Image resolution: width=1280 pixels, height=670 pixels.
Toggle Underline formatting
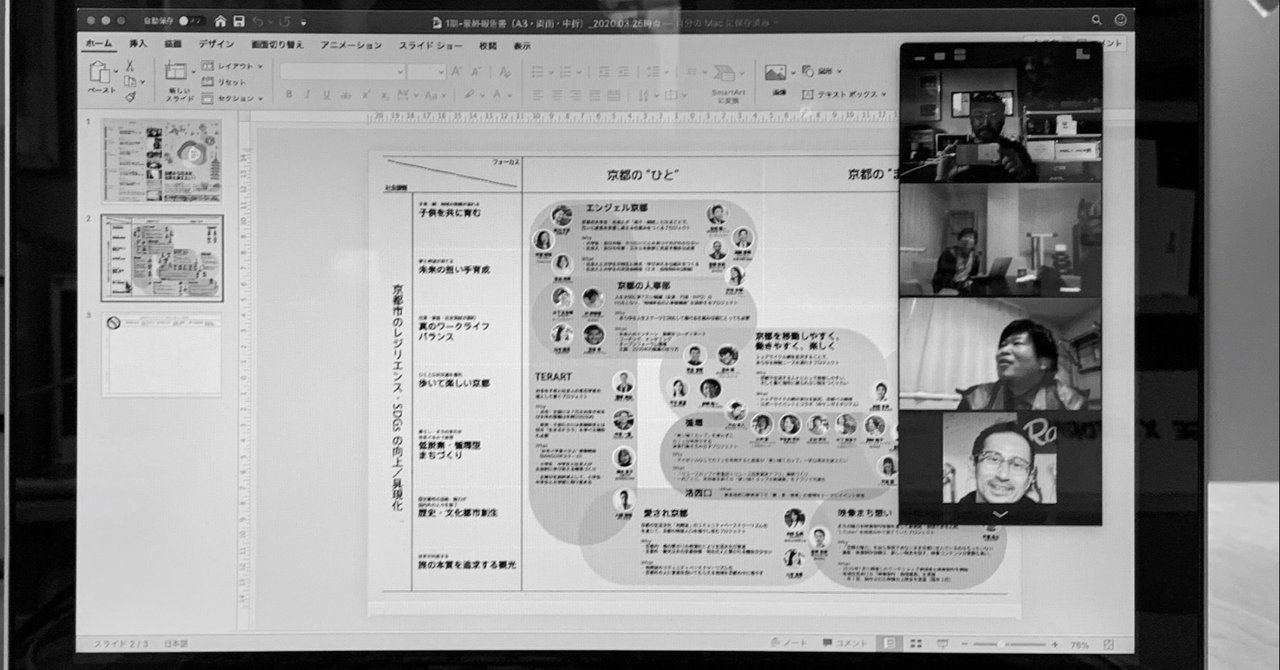click(326, 94)
